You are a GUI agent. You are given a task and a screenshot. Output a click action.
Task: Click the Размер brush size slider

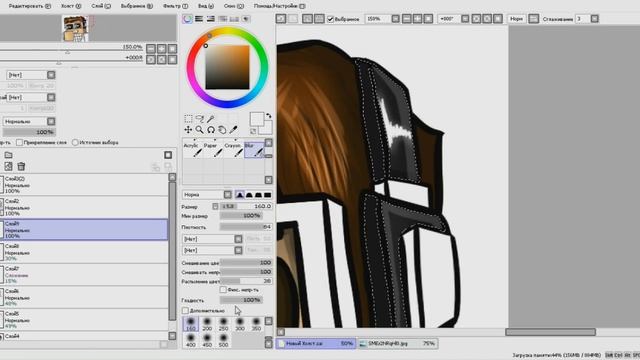246,206
